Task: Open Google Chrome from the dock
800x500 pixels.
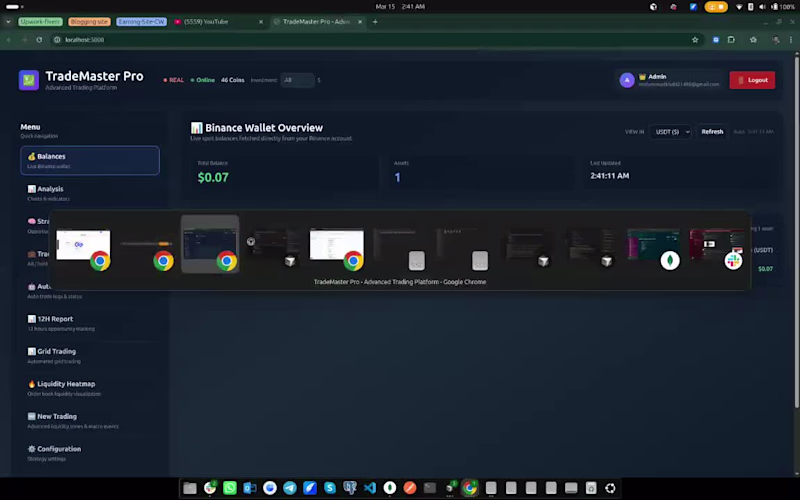Action: [x=470, y=488]
